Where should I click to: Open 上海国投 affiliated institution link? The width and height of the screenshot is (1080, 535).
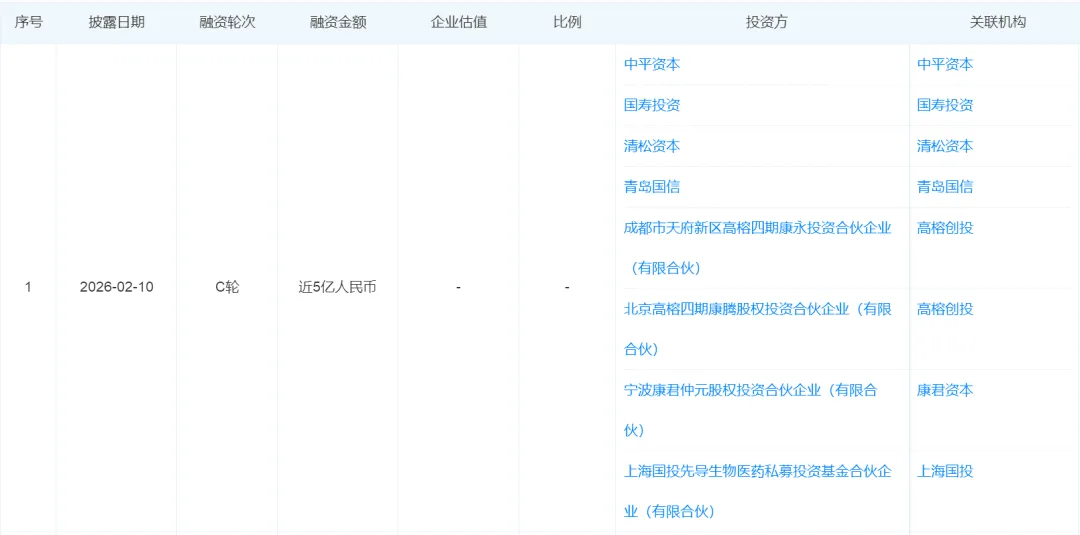pyautogui.click(x=945, y=472)
